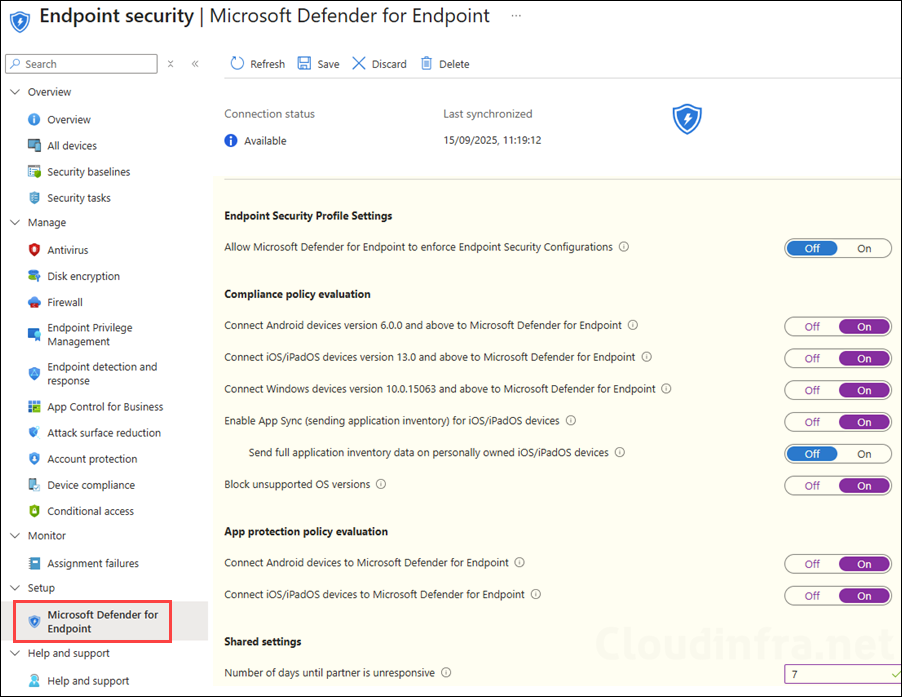Screen dimensions: 902x697
Task: Click info icon beside Number of days until unresponsive
Action: 446,672
